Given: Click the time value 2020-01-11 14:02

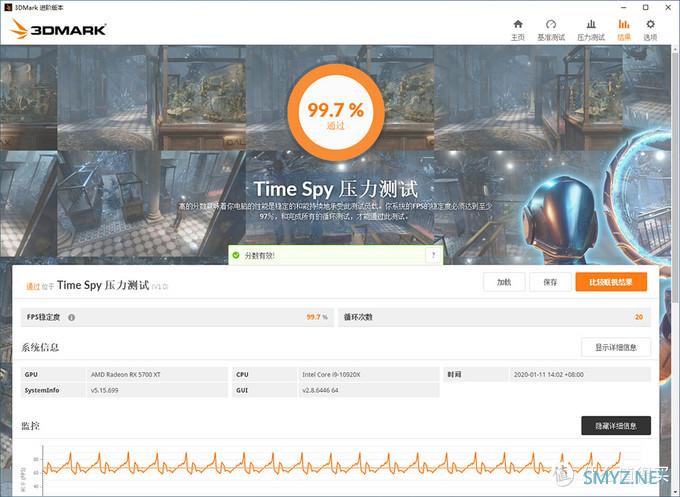Looking at the screenshot, I should click(x=549, y=374).
